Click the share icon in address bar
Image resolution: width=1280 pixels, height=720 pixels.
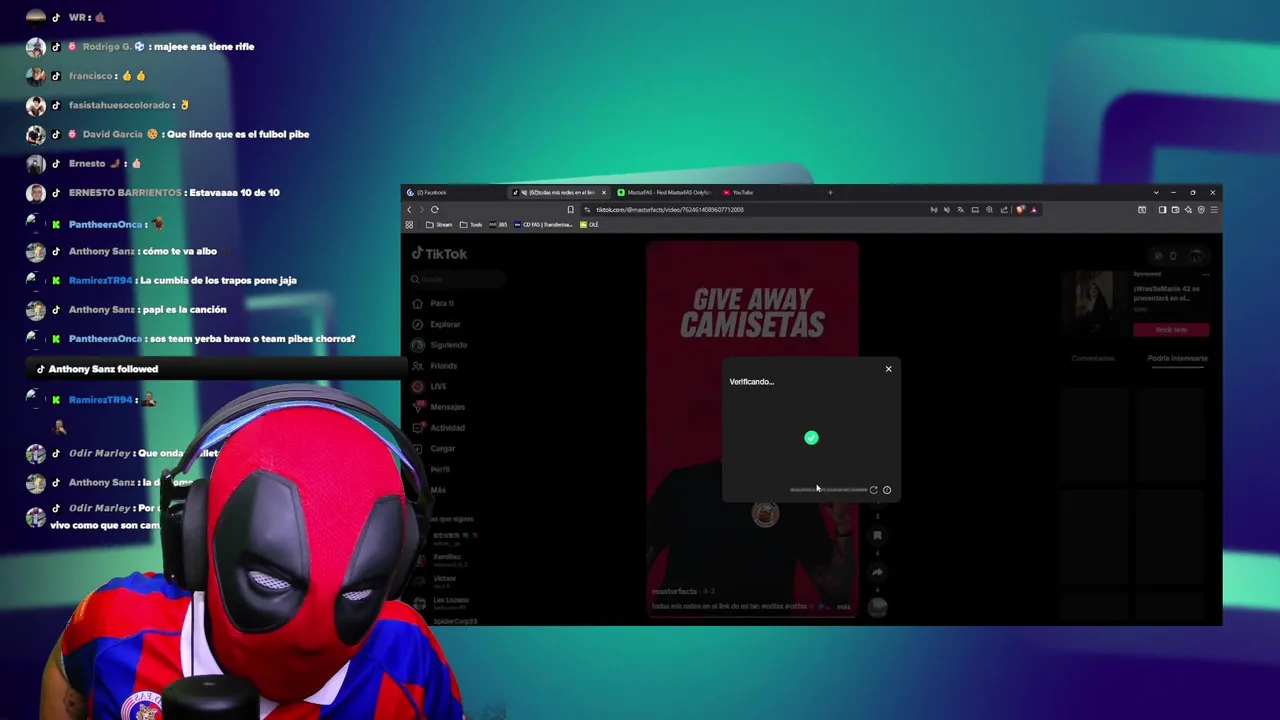point(1004,210)
